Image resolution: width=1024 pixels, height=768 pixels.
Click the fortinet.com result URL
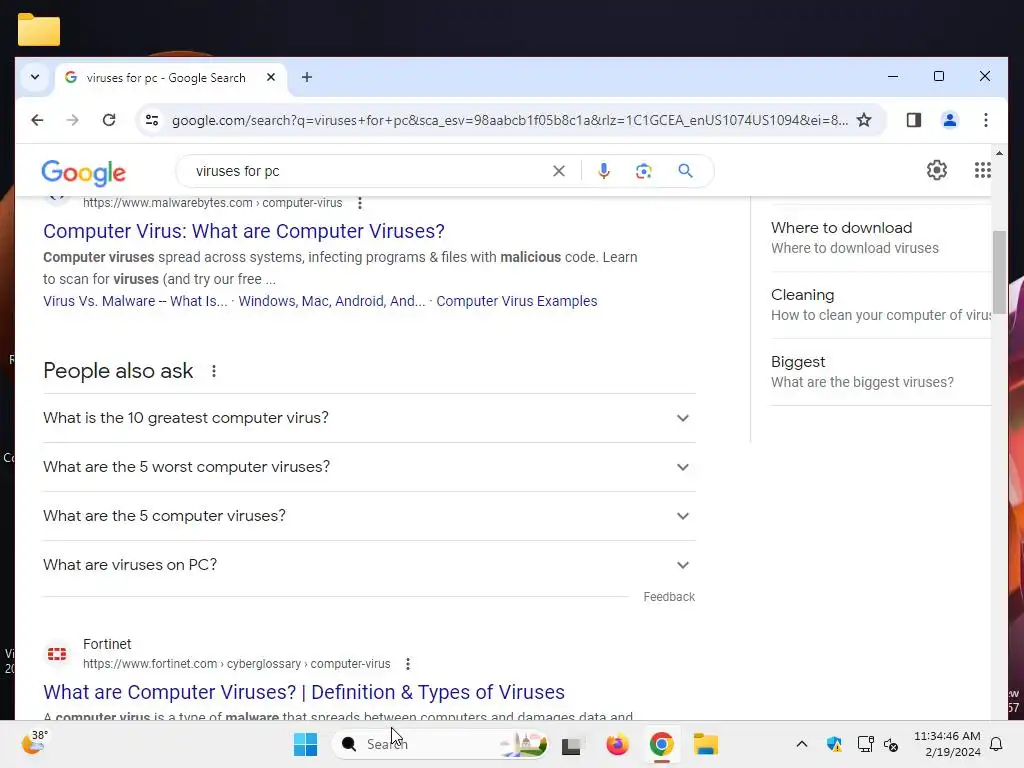236,664
